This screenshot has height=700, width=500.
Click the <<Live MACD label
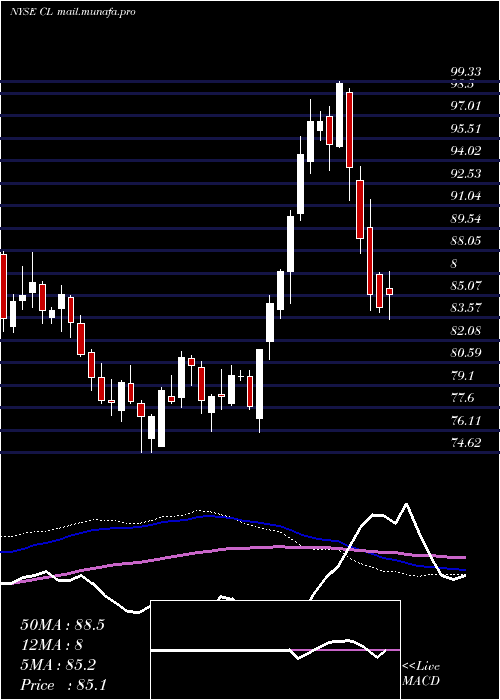pos(421,673)
